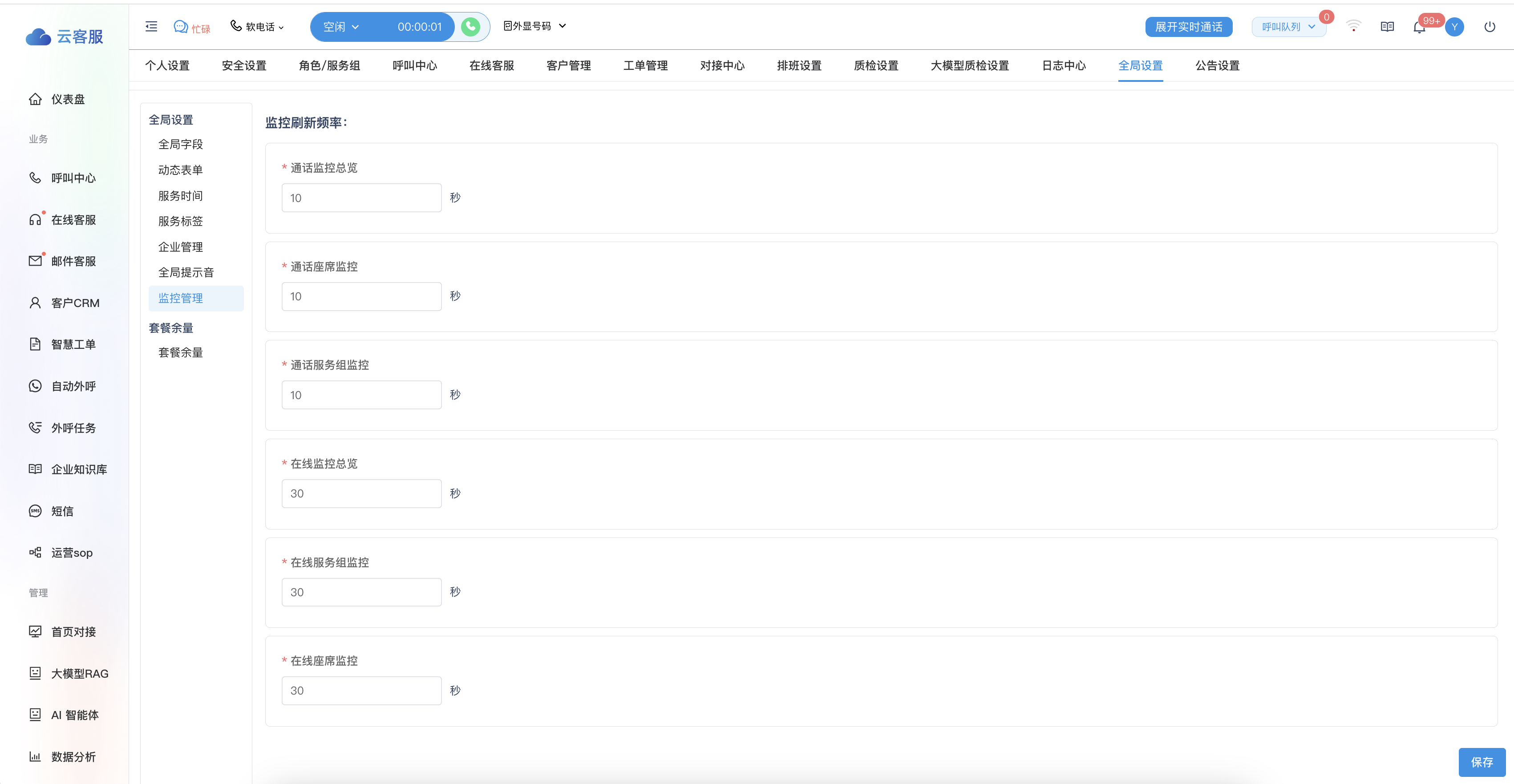Click the 在线监控总览 seconds input

coord(361,494)
